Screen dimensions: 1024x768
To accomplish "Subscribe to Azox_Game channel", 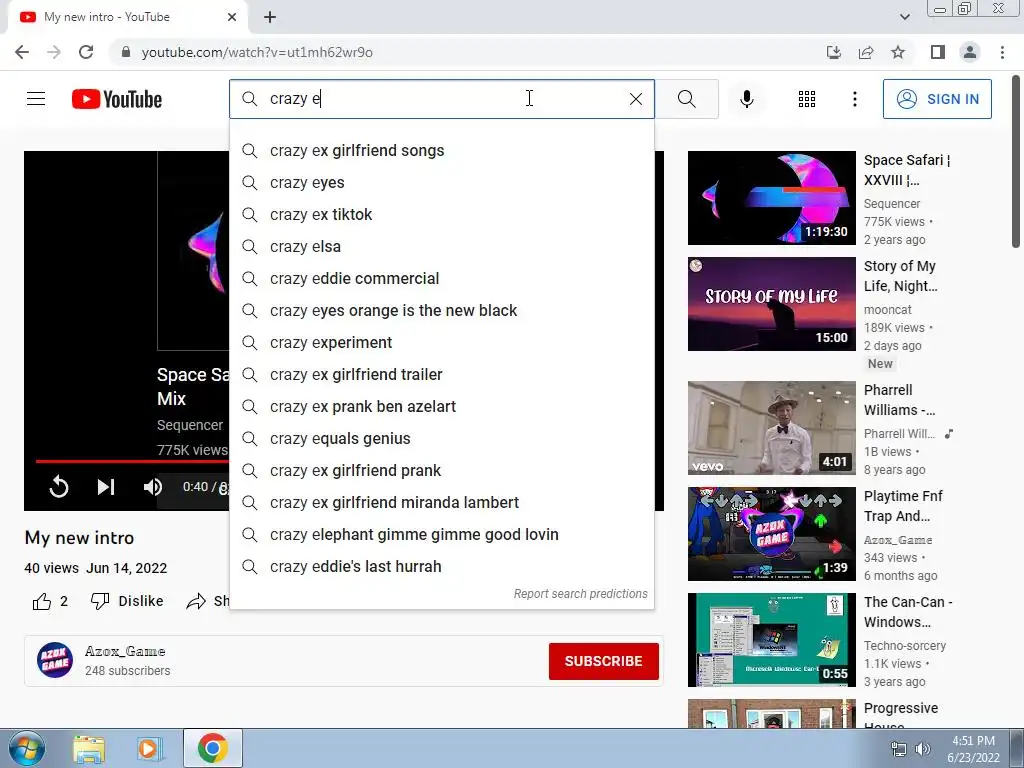I will [x=603, y=662].
